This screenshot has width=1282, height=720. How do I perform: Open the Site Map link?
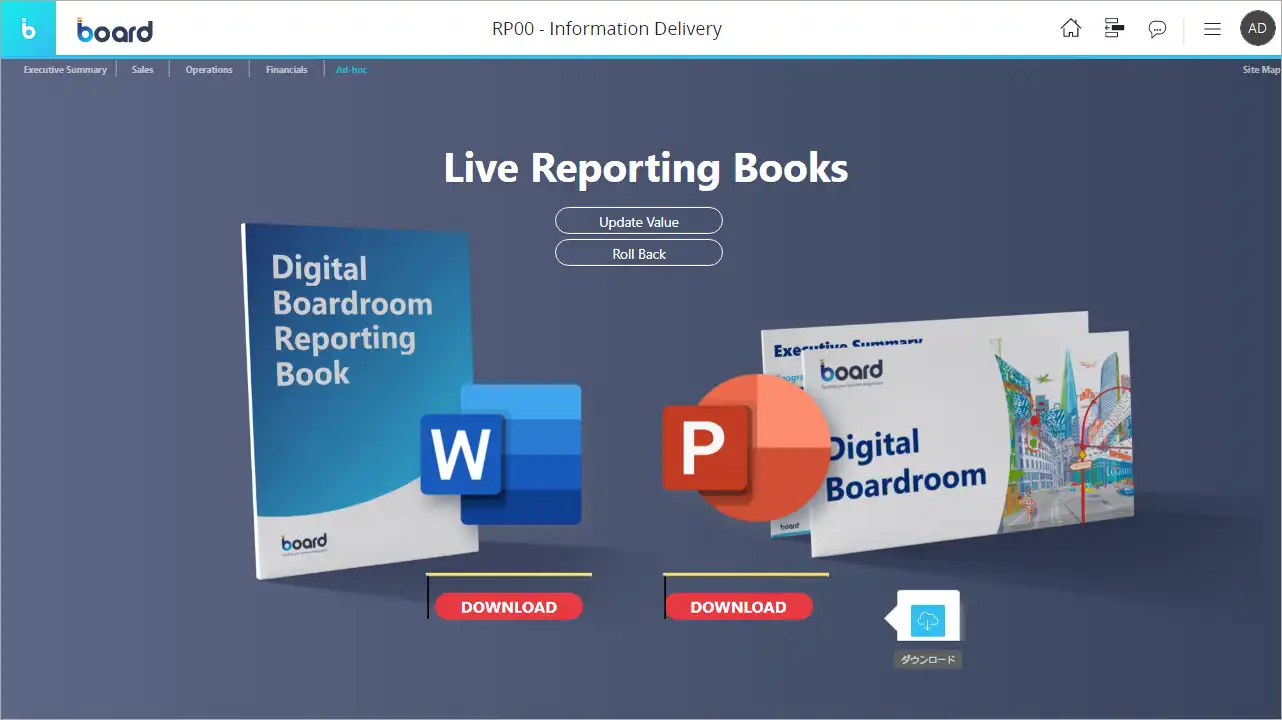[1260, 70]
